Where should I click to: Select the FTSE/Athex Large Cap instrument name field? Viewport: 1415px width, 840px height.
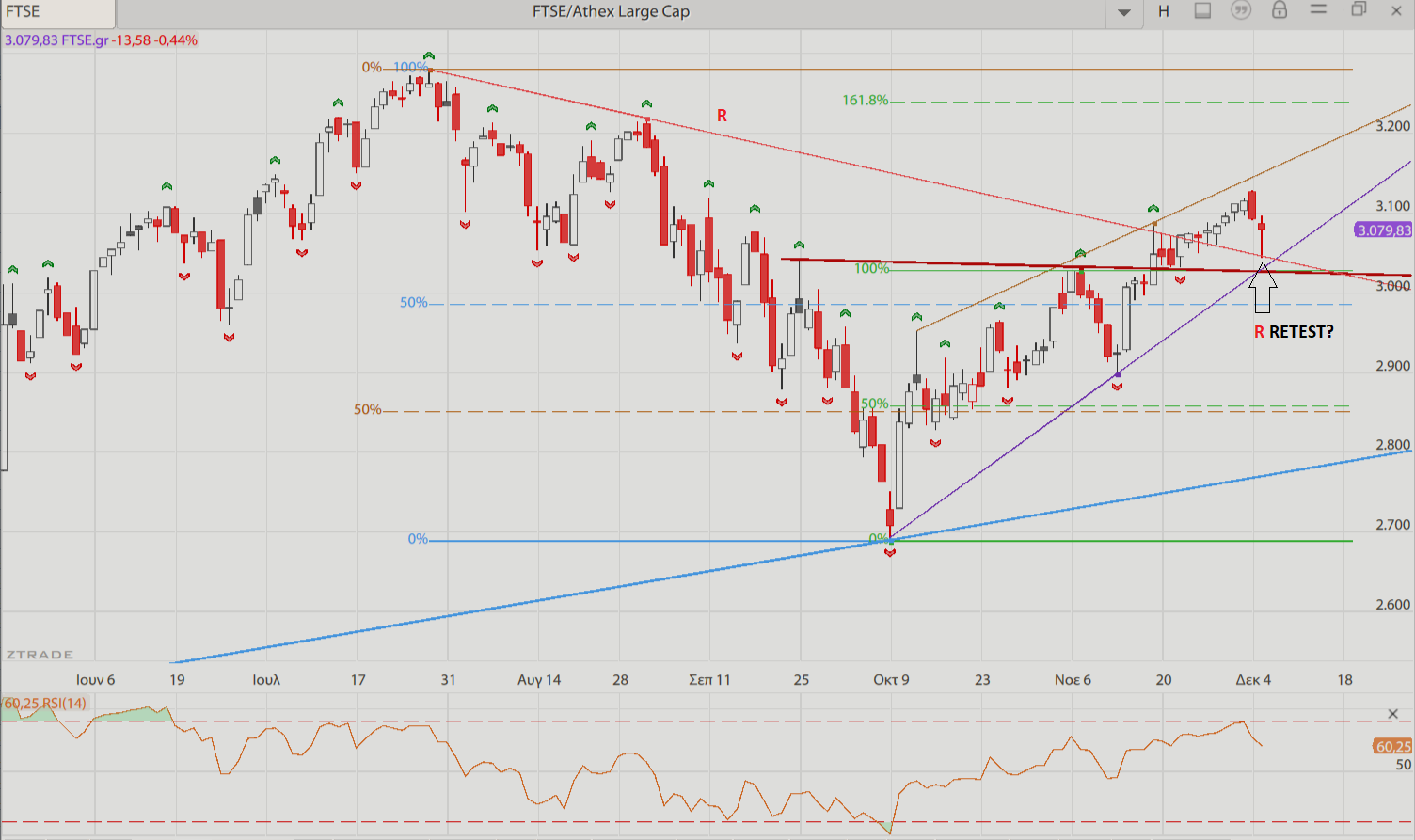[x=612, y=12]
